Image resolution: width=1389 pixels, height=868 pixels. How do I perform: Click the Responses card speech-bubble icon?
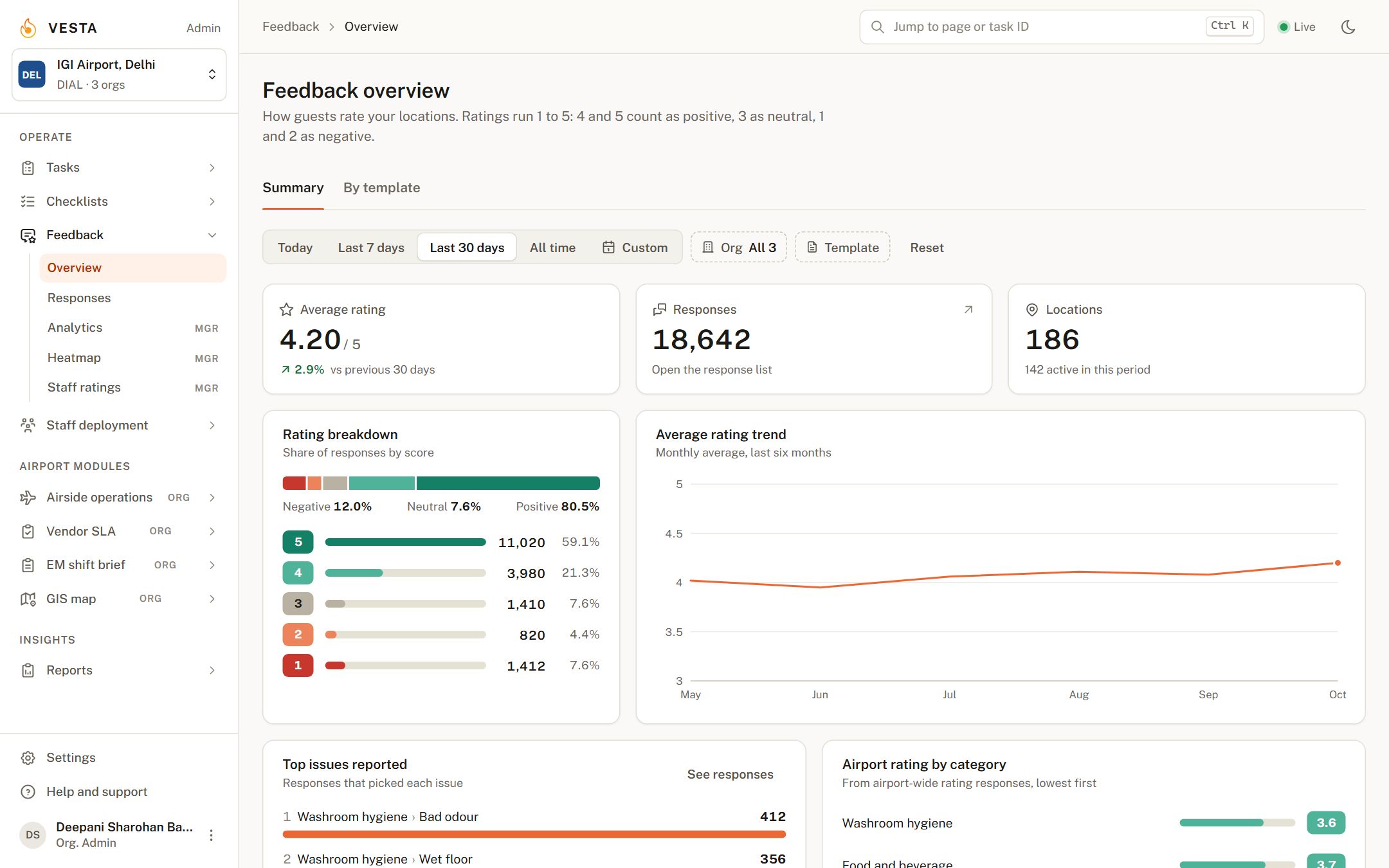coord(660,310)
